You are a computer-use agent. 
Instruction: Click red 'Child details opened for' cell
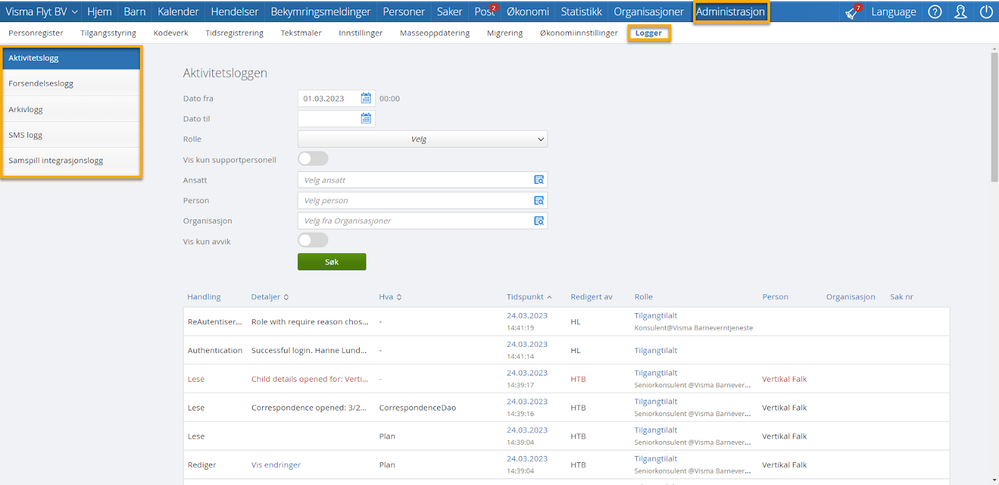coord(310,379)
